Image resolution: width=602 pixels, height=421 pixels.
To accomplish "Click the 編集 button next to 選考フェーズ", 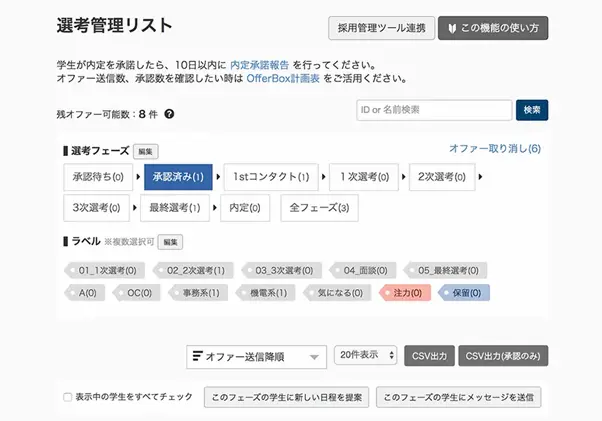I will (146, 151).
